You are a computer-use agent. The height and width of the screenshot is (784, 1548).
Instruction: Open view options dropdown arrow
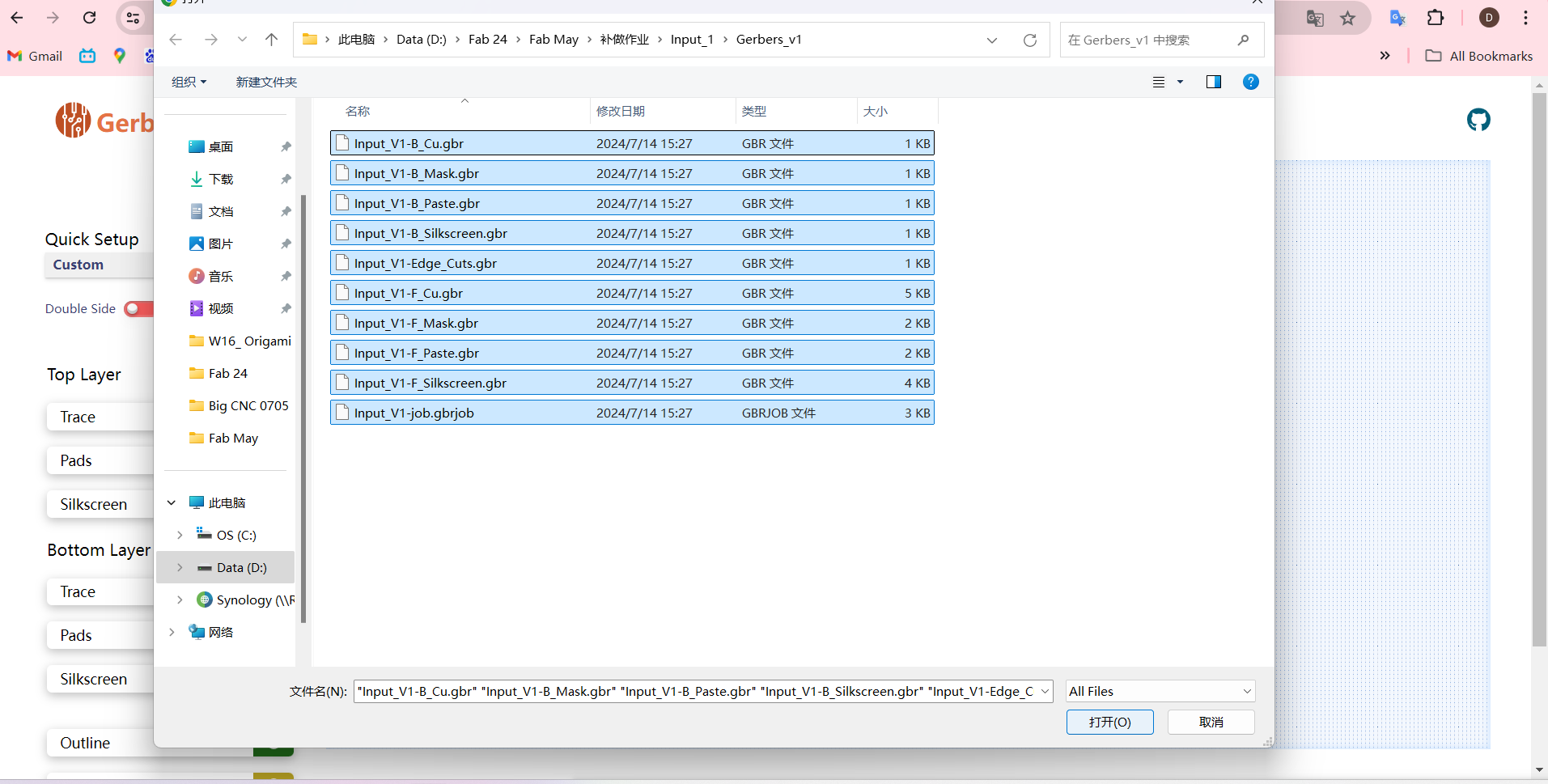click(1180, 82)
